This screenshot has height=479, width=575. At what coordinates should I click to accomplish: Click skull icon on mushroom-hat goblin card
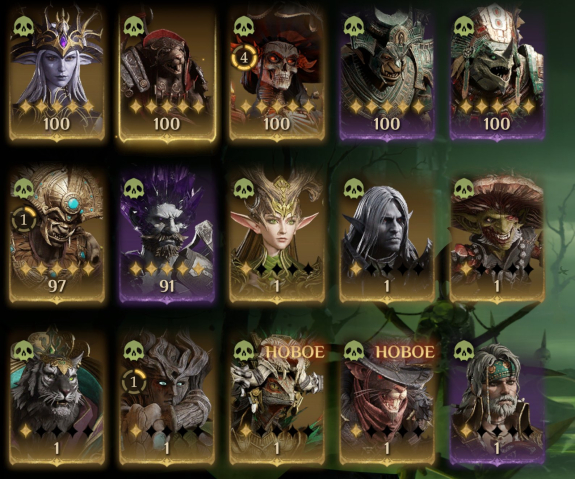click(464, 189)
